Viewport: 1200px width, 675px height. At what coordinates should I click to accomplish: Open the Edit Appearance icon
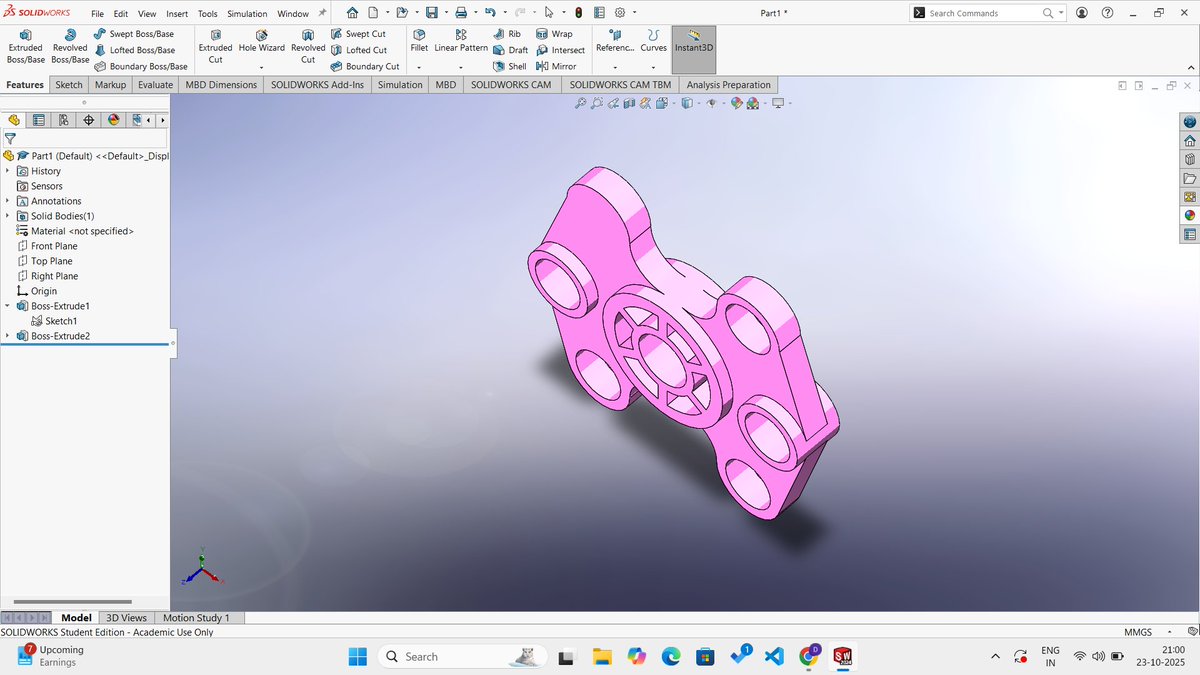pyautogui.click(x=737, y=103)
